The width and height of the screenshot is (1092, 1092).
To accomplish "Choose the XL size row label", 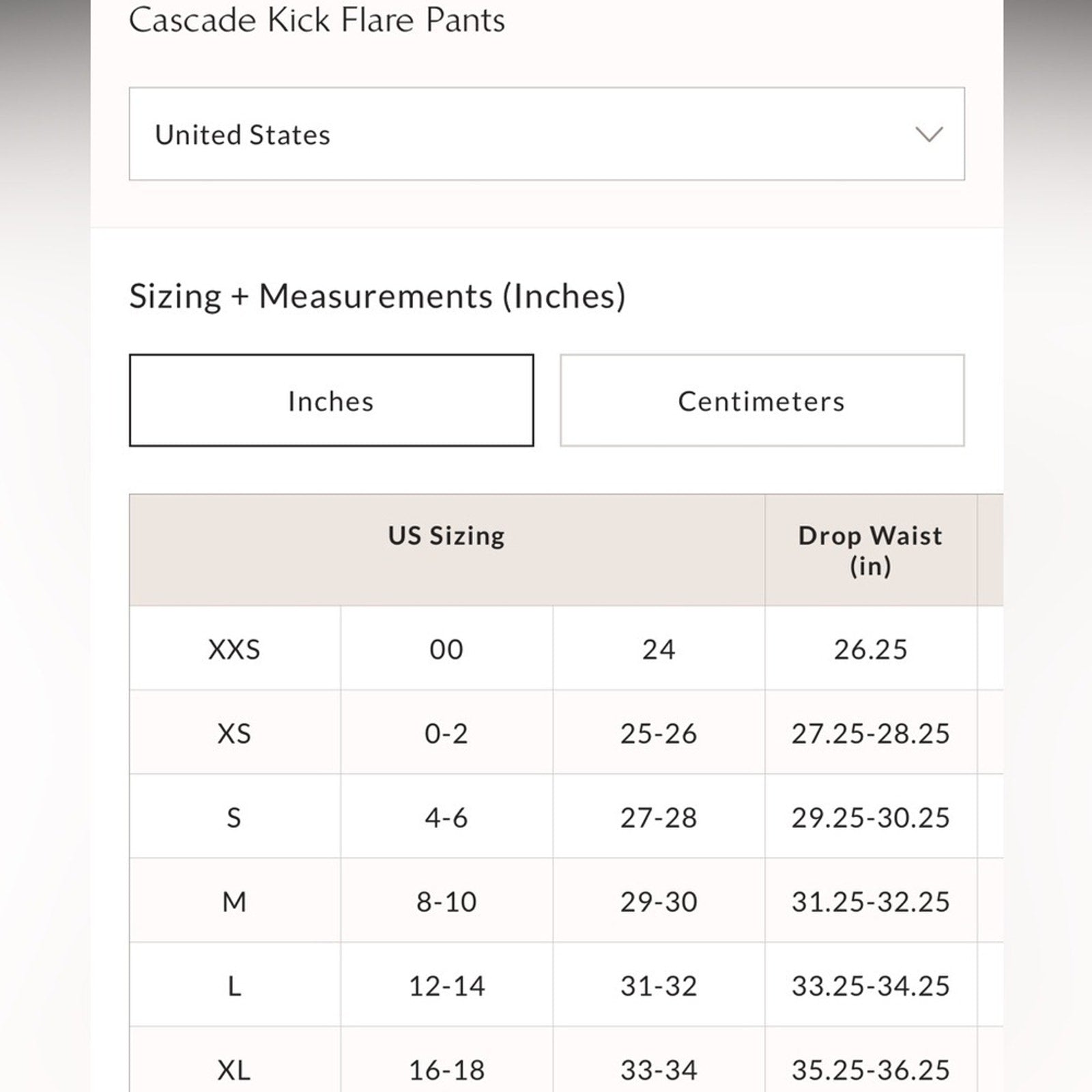I will click(x=234, y=1069).
